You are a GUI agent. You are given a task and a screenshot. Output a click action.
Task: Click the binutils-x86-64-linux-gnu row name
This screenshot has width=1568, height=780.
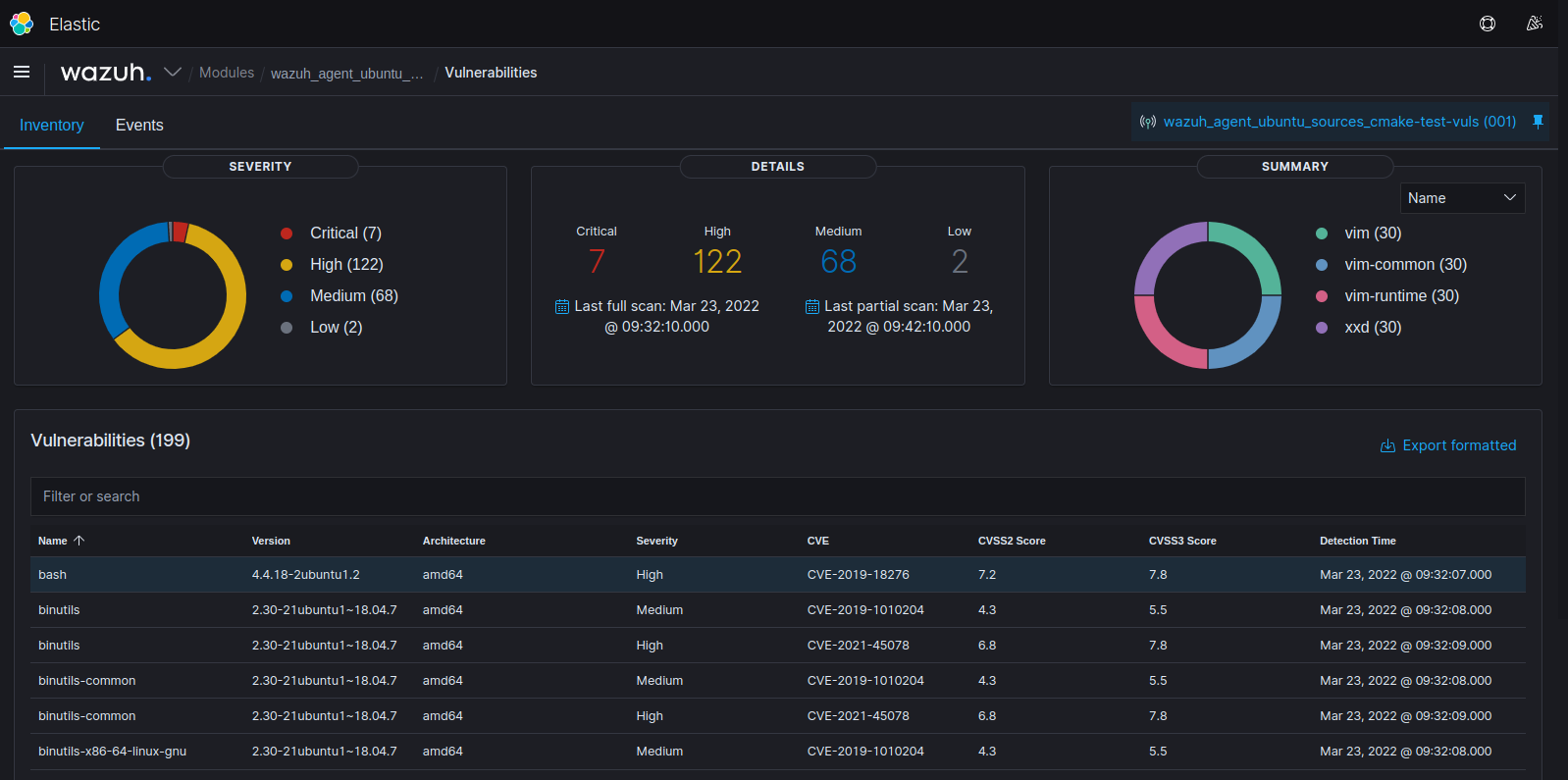pyautogui.click(x=112, y=752)
